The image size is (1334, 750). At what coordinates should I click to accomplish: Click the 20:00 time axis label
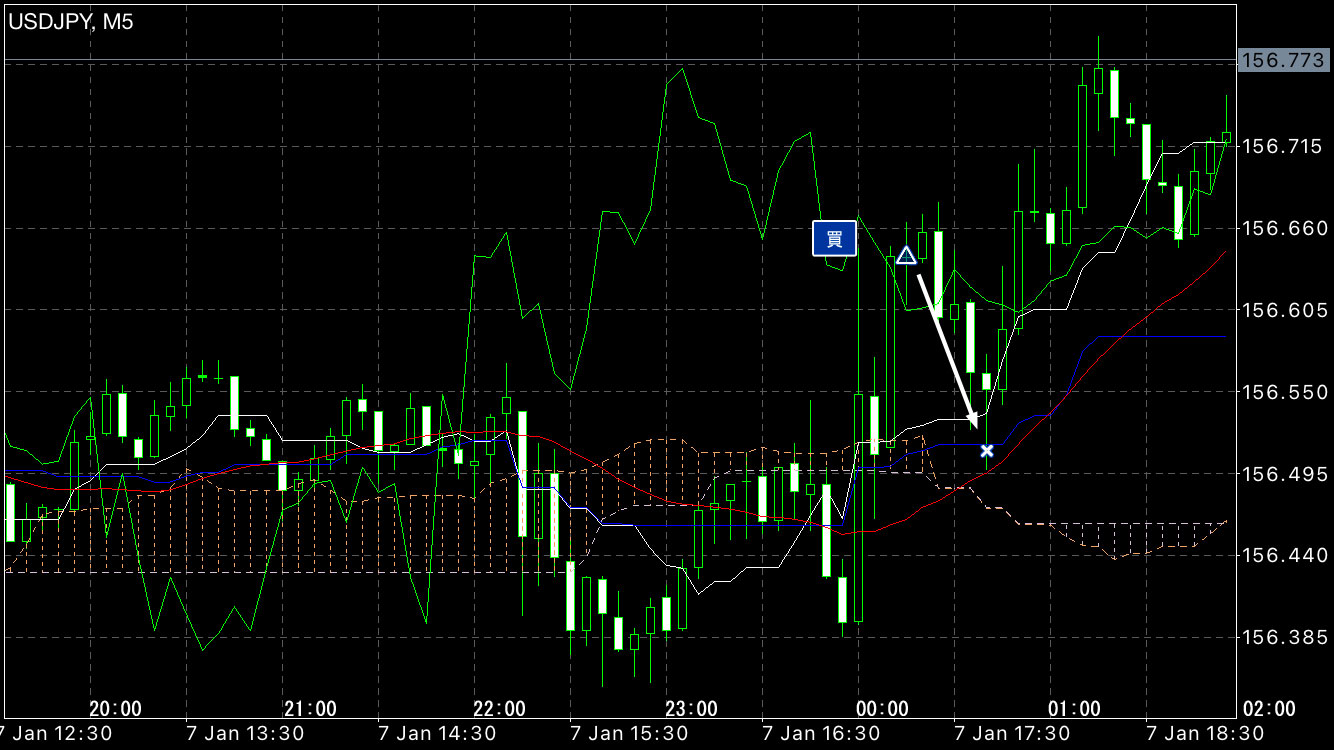pos(115,709)
